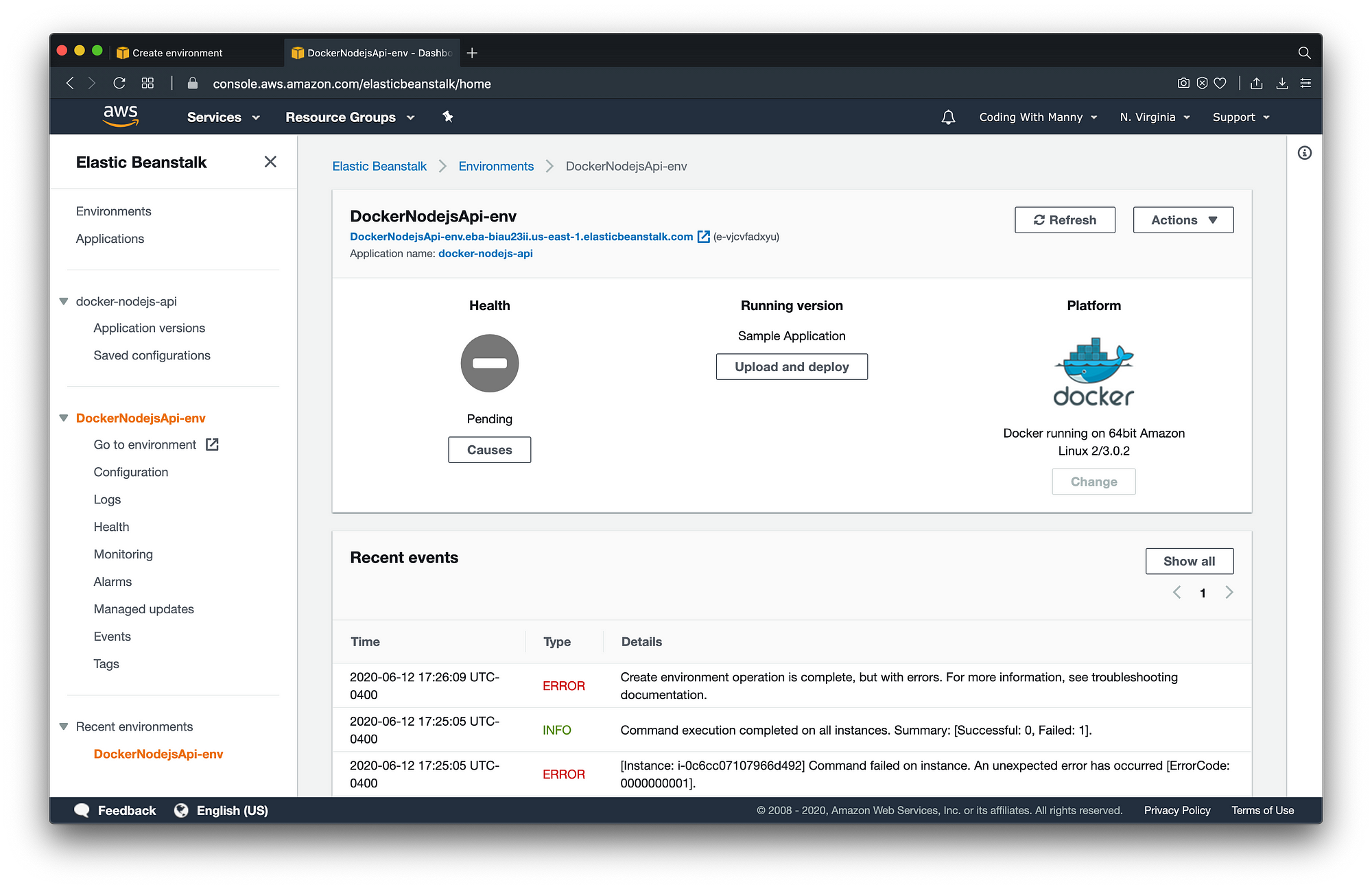Open a new browser tab with plus icon

(472, 53)
